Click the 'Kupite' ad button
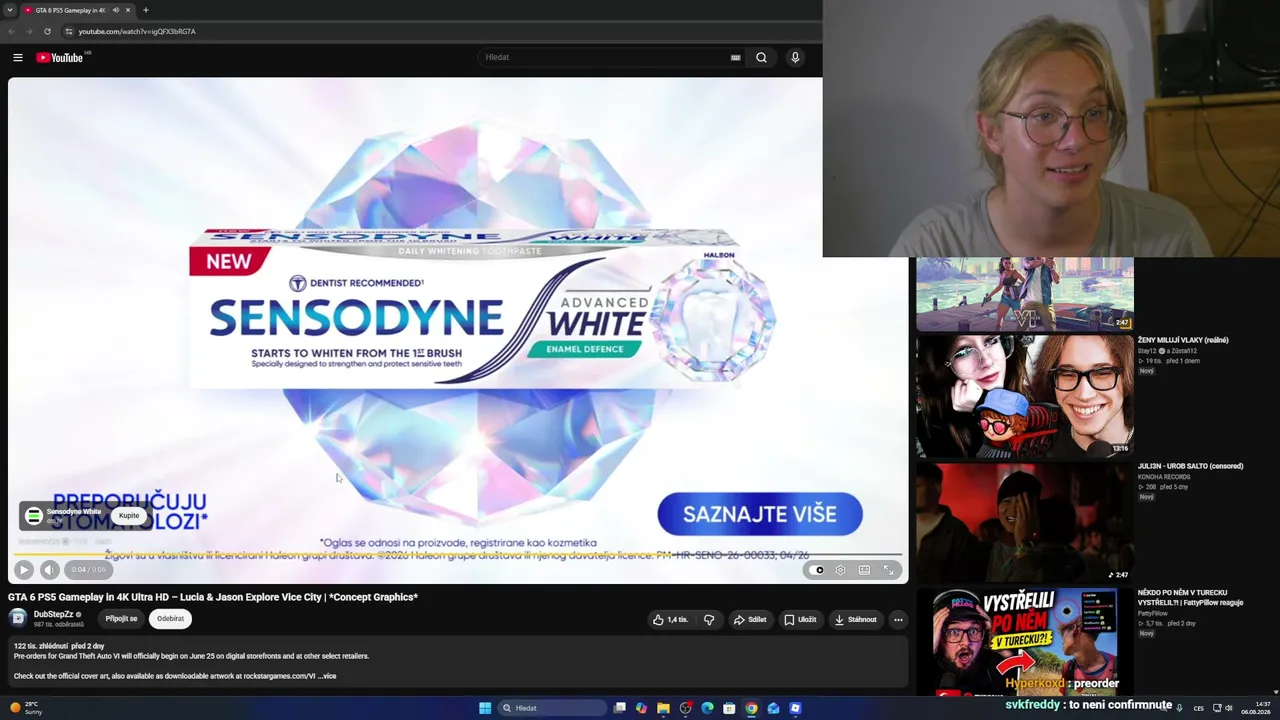The image size is (1280, 720). tap(129, 516)
